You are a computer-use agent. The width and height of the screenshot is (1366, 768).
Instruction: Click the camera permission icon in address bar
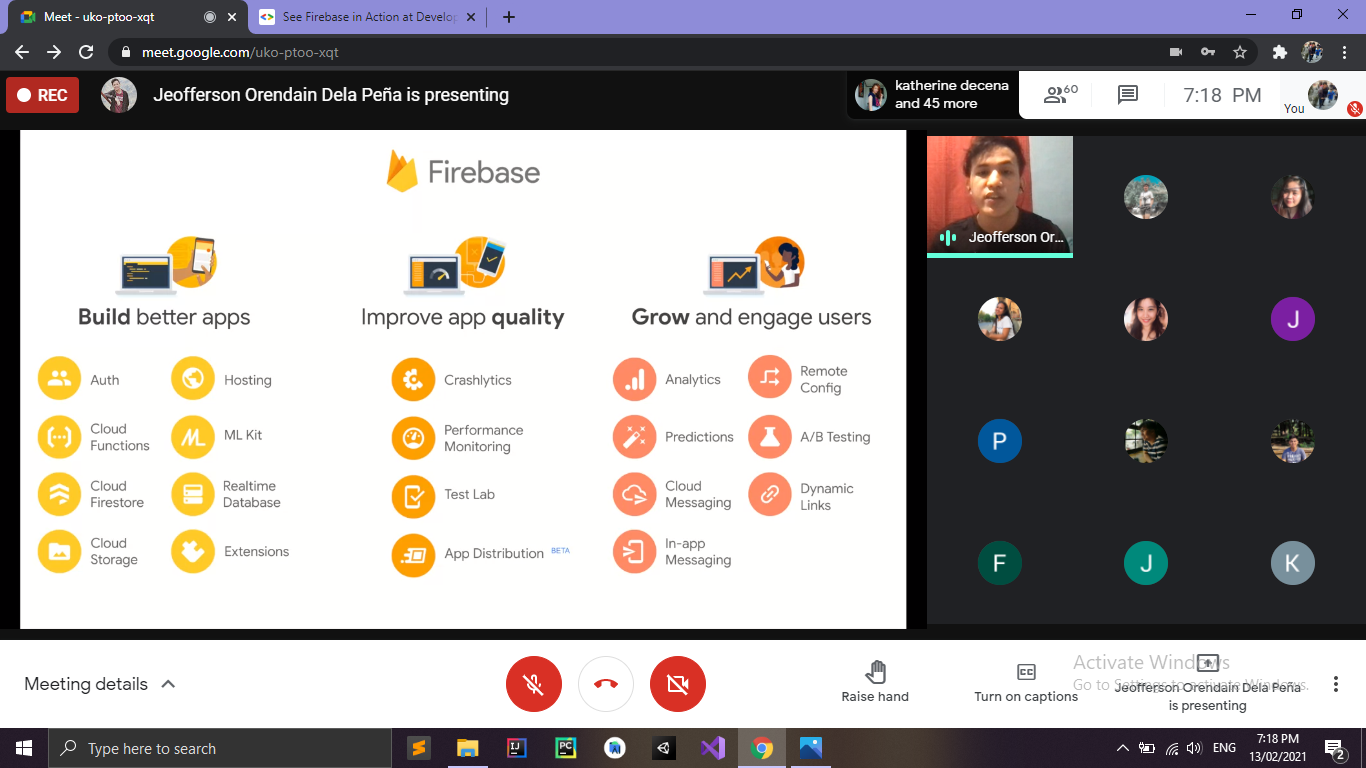tap(1176, 52)
